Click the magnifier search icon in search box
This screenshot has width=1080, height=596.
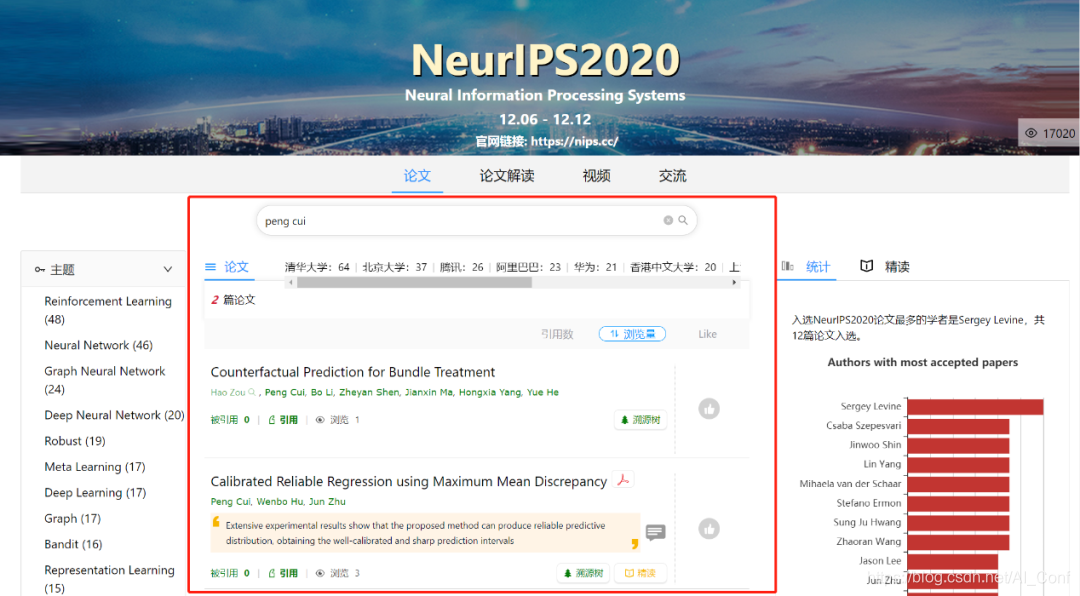[x=683, y=220]
